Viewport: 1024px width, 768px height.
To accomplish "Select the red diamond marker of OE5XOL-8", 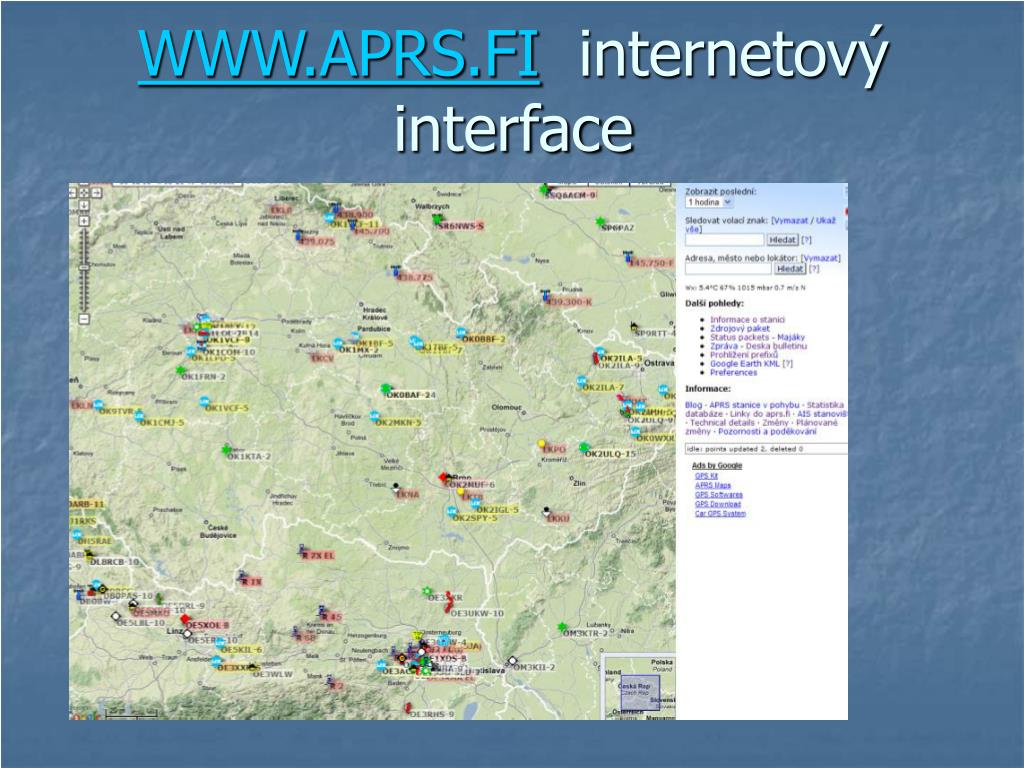I will tap(185, 618).
